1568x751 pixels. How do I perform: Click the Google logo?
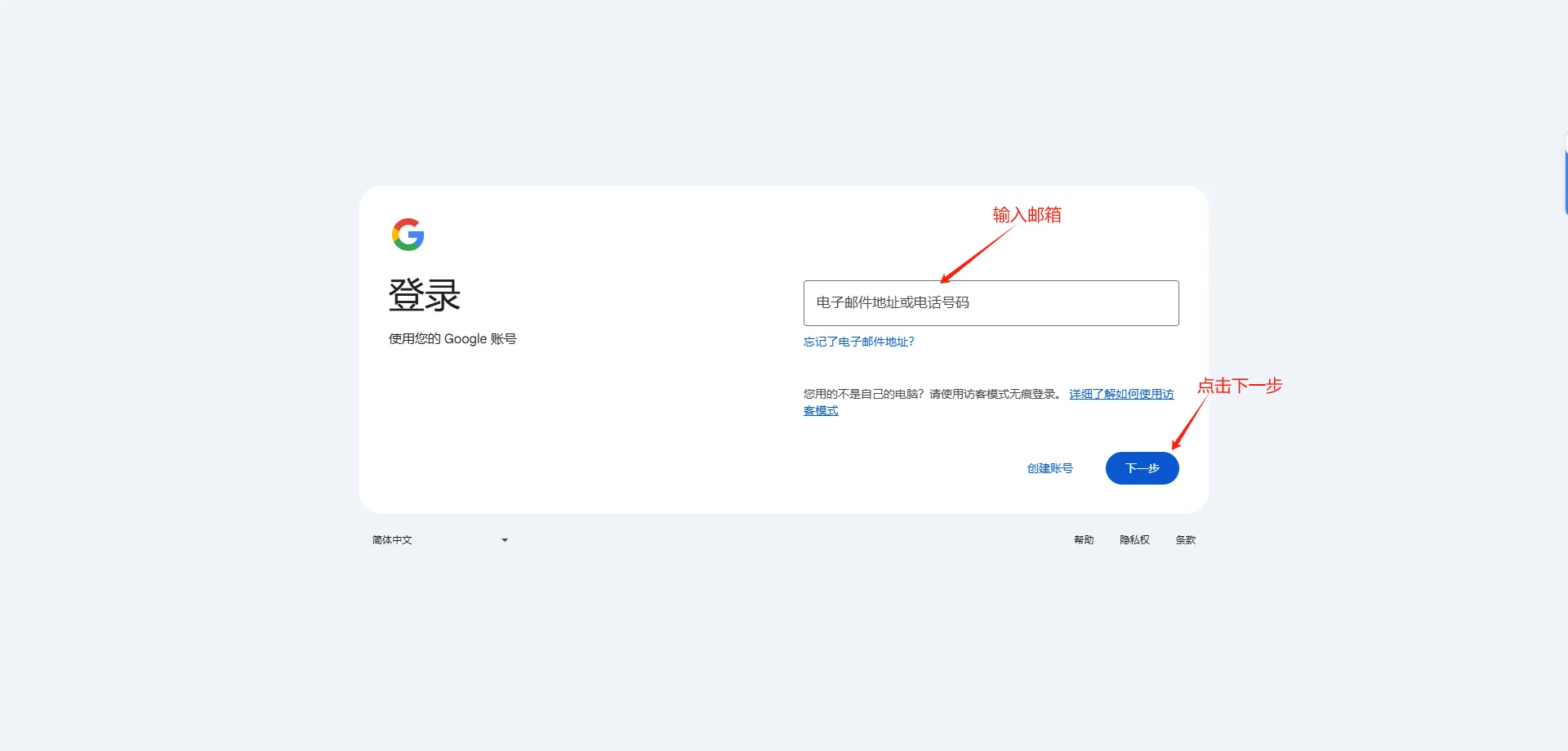tap(408, 235)
